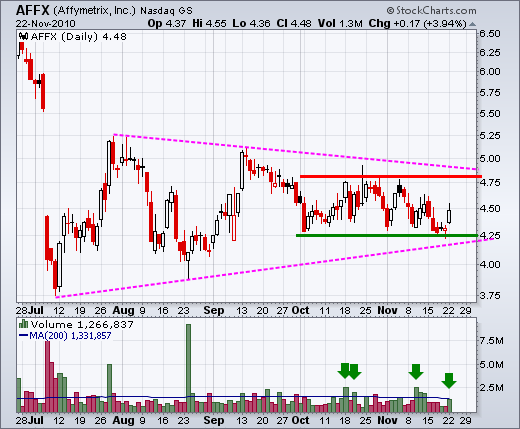This screenshot has width=520, height=429.
Task: Select the AFFX ticker symbol in the title
Action: [x=33, y=10]
